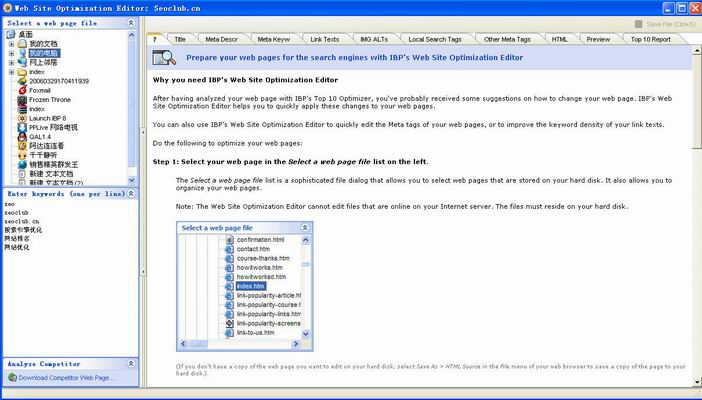Click the 网上邻居 network icon
The width and height of the screenshot is (702, 400).
tap(22, 63)
